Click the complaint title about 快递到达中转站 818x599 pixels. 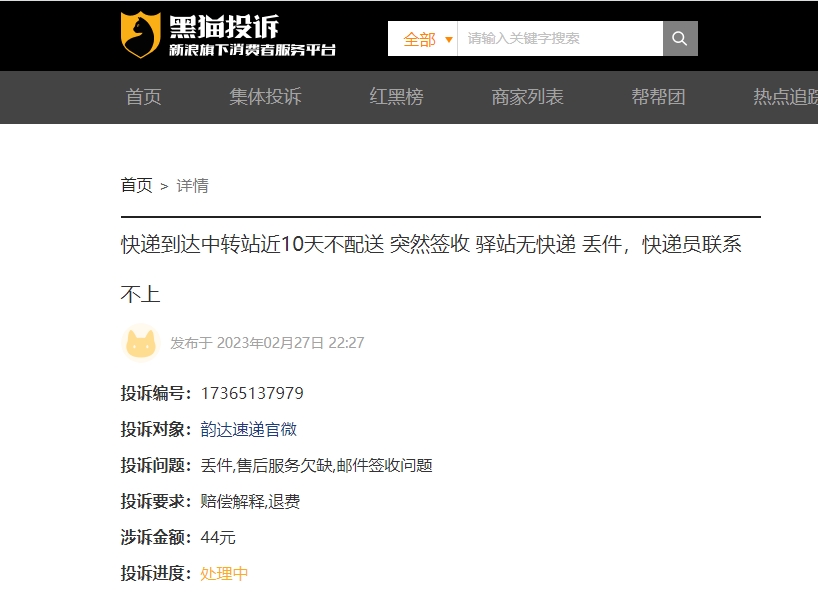point(431,269)
